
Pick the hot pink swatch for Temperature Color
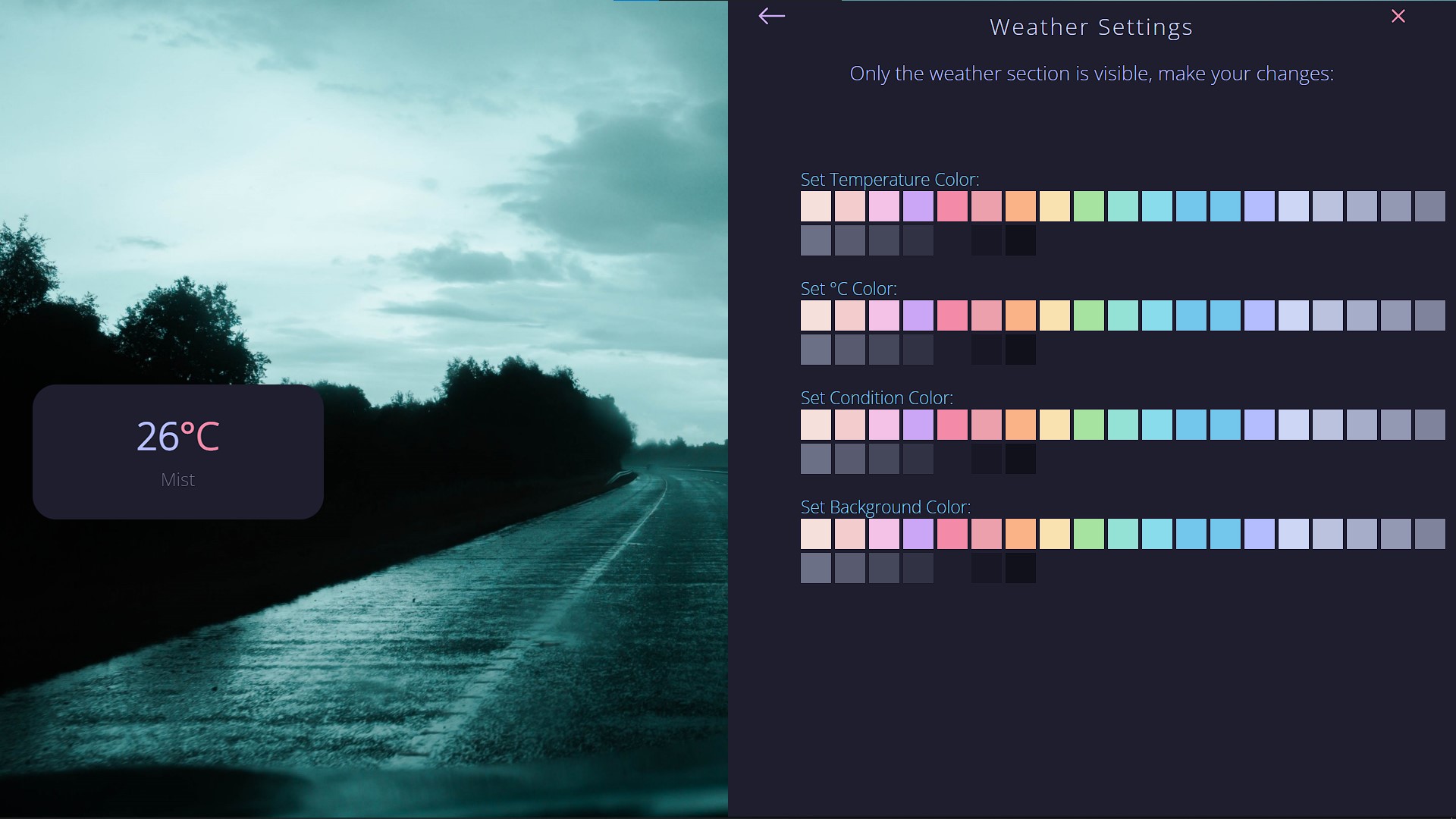952,206
